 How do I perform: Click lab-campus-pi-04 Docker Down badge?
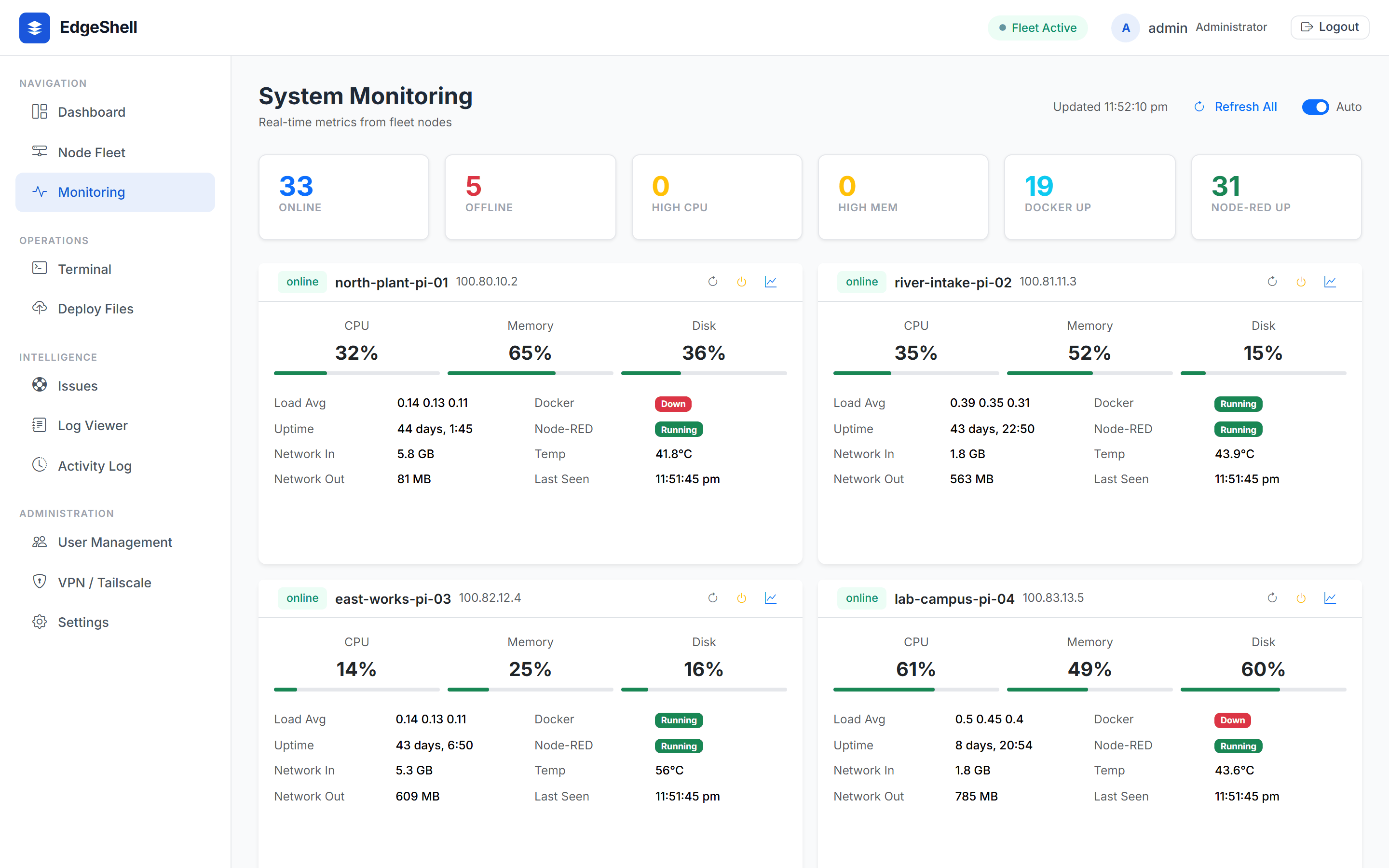[x=1232, y=720]
